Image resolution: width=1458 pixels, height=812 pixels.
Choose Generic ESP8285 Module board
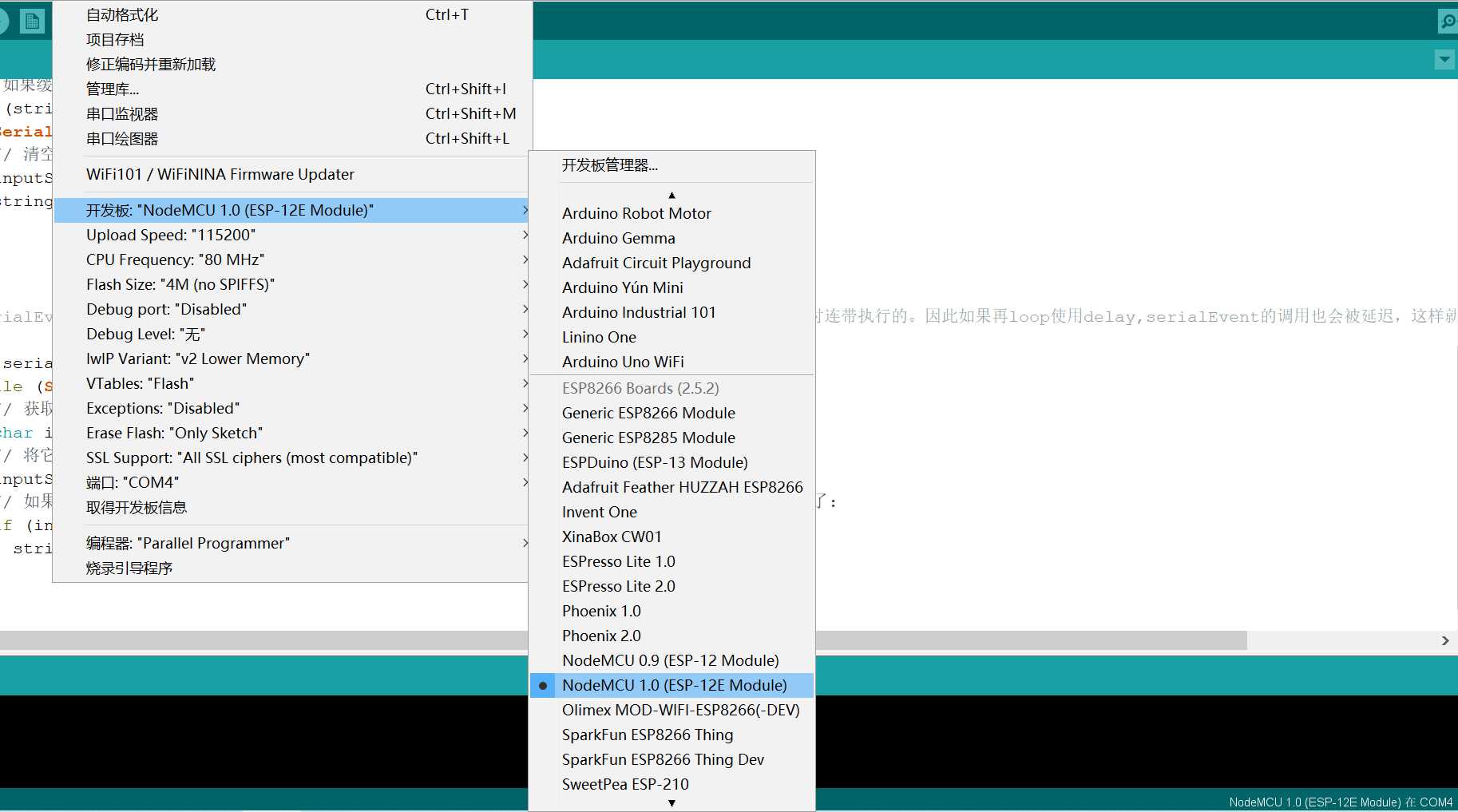(672, 438)
